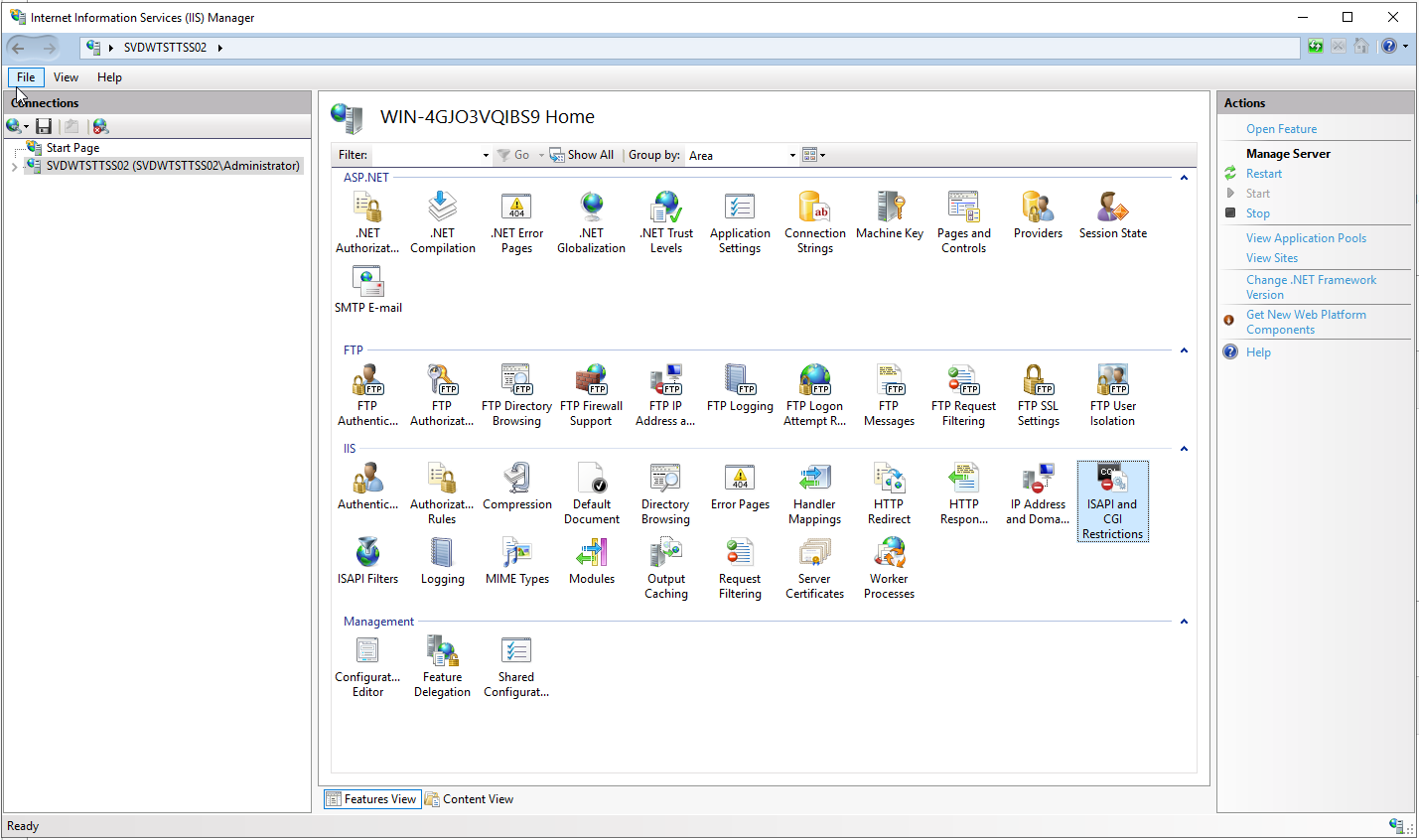Open Server Certificates feature
This screenshot has height=840, width=1419.
(x=814, y=568)
